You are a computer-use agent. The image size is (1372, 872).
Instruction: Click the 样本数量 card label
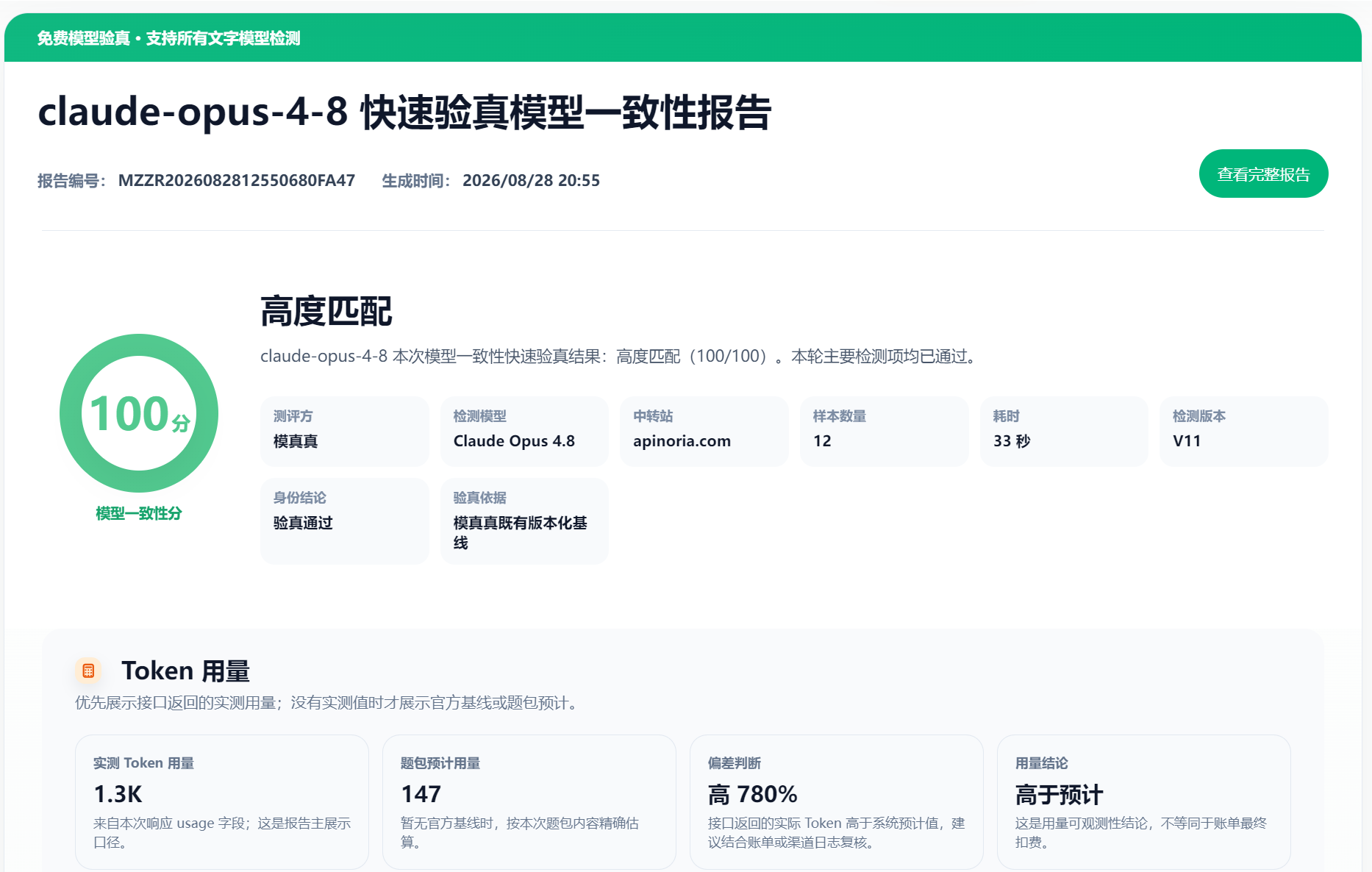tap(840, 416)
